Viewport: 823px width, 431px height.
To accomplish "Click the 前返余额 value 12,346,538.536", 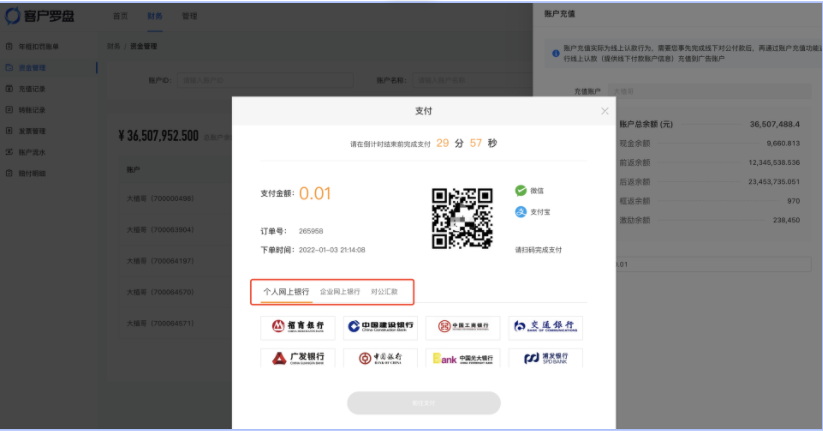I will click(774, 162).
